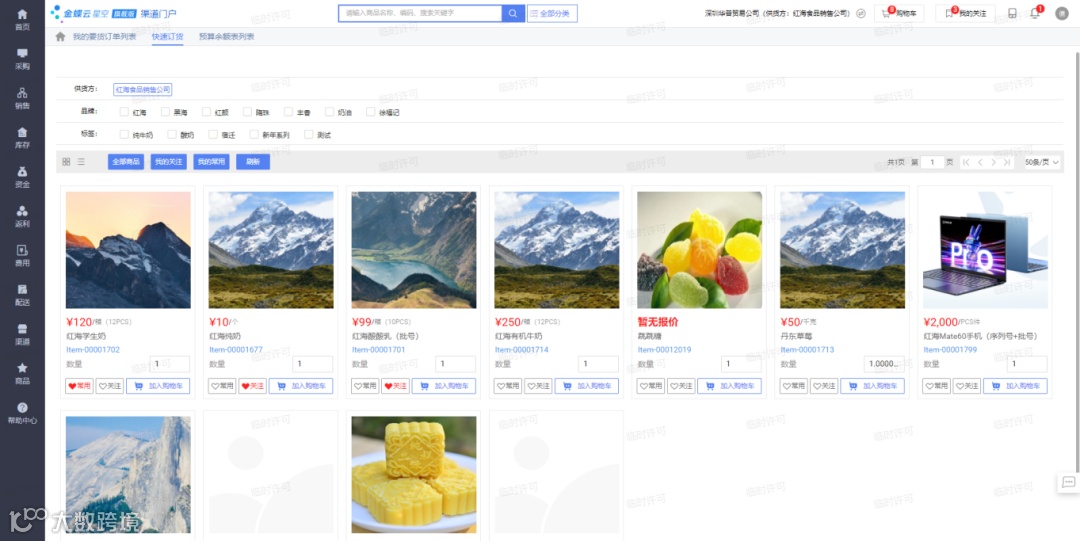This screenshot has height=541, width=1080.
Task: Open the 配送 delivery sidebar module
Action: point(22,295)
